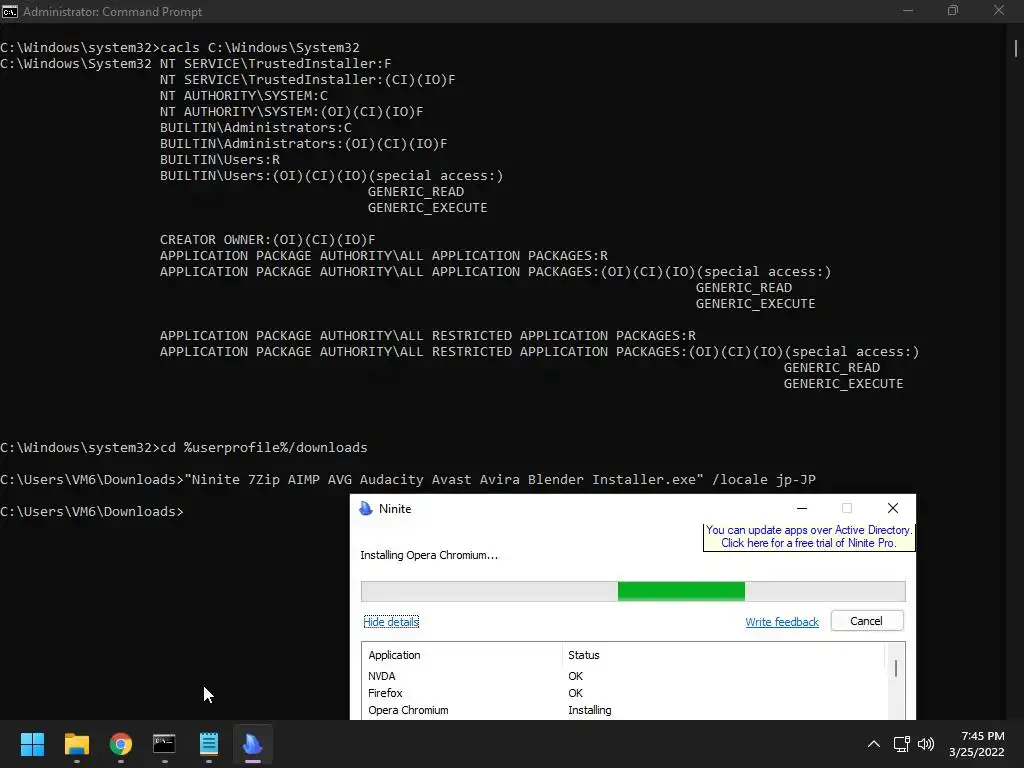
Task: Open the Windows Start menu
Action: pyautogui.click(x=32, y=744)
